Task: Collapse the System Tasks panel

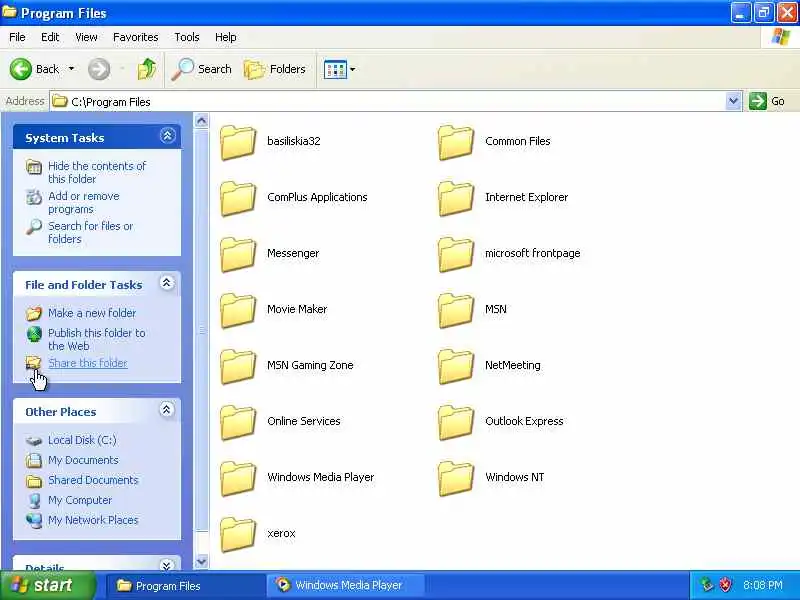Action: click(167, 136)
